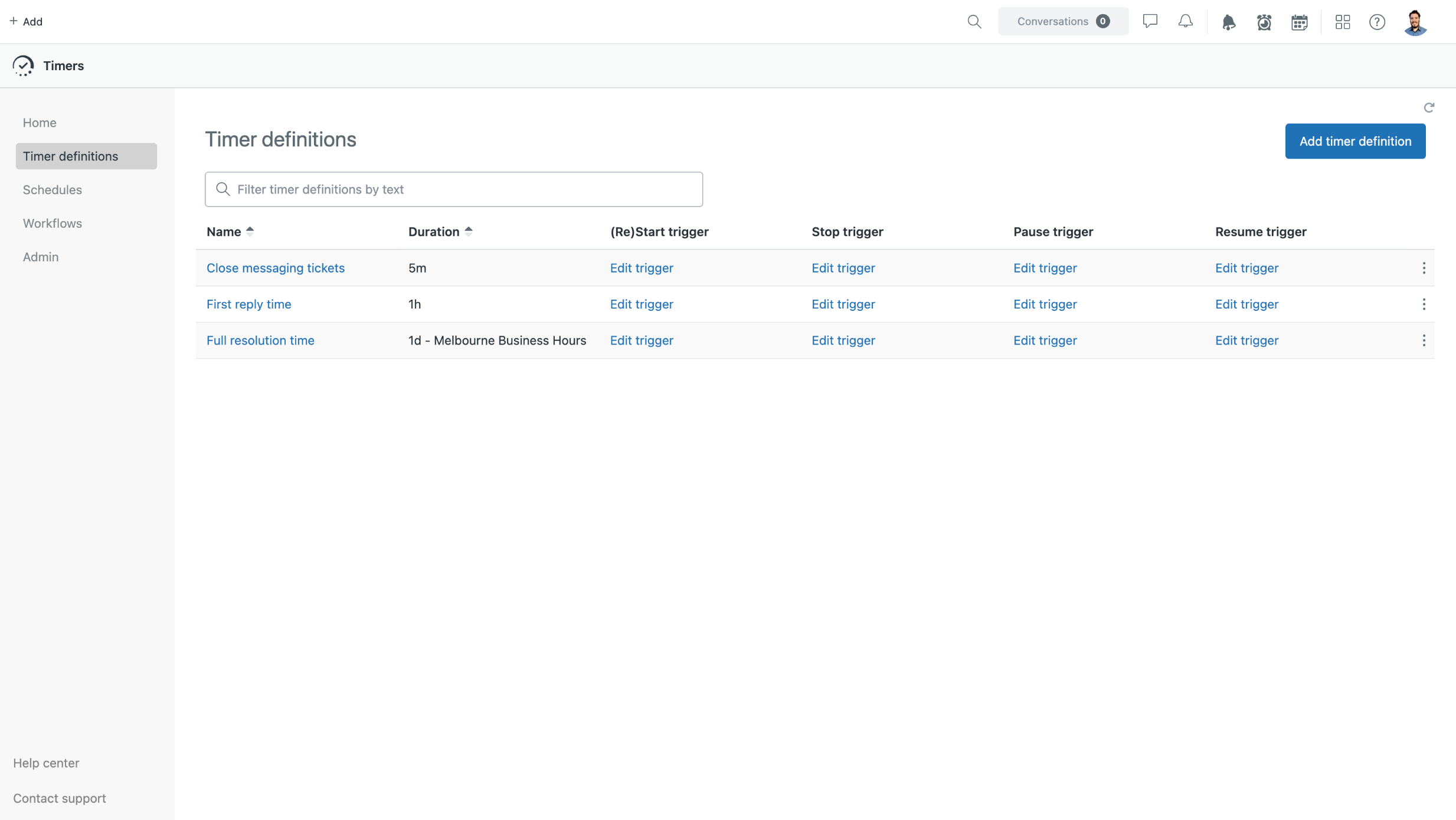Viewport: 1456px width, 820px height.
Task: Open user profile avatar menu
Action: point(1415,22)
